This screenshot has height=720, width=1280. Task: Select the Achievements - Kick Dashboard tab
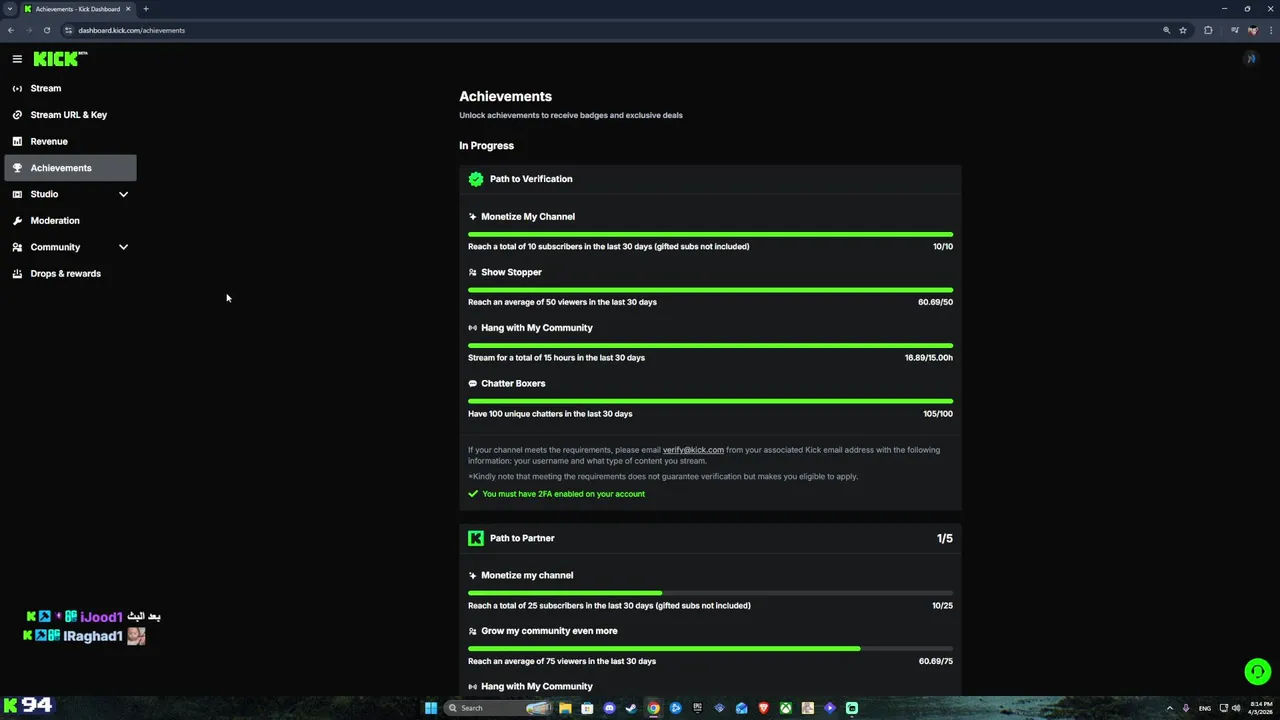pyautogui.click(x=77, y=9)
